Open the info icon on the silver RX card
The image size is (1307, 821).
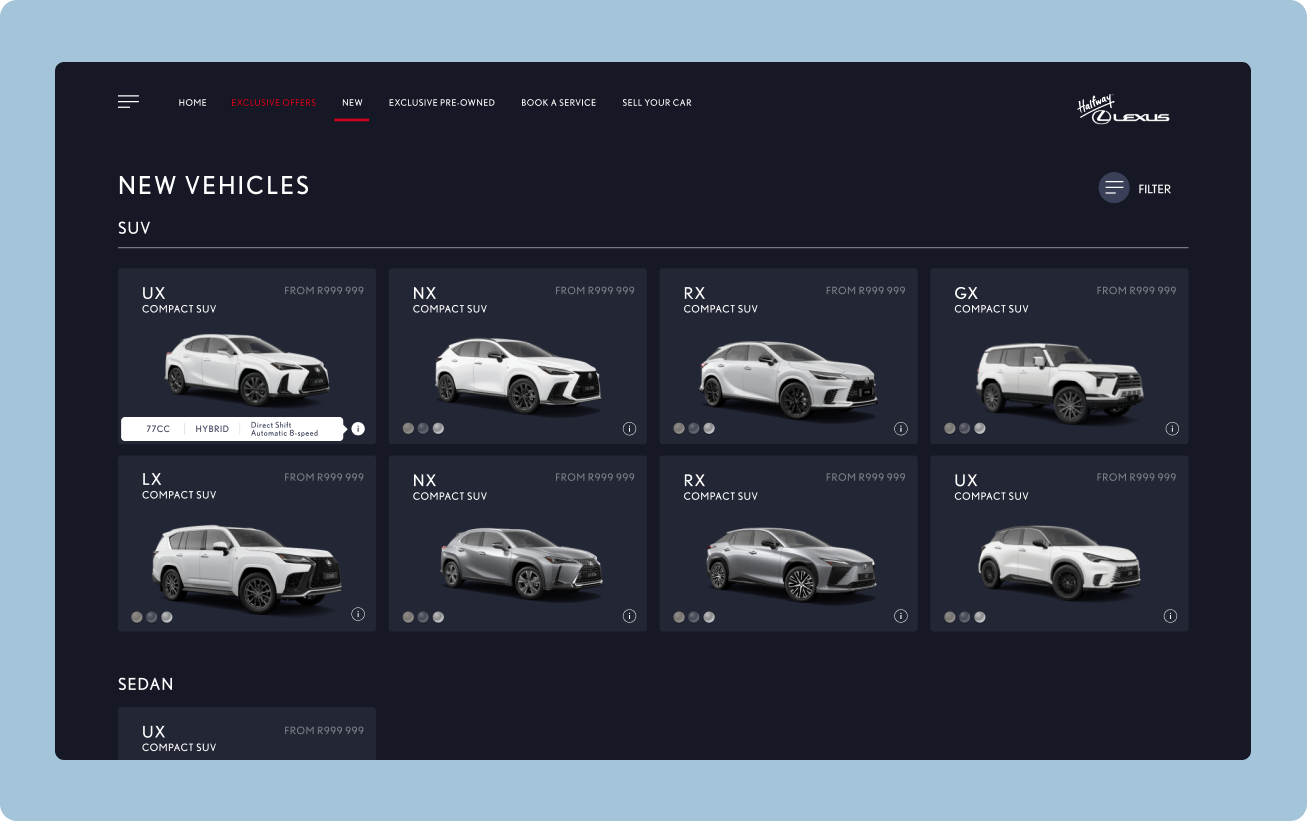[900, 616]
